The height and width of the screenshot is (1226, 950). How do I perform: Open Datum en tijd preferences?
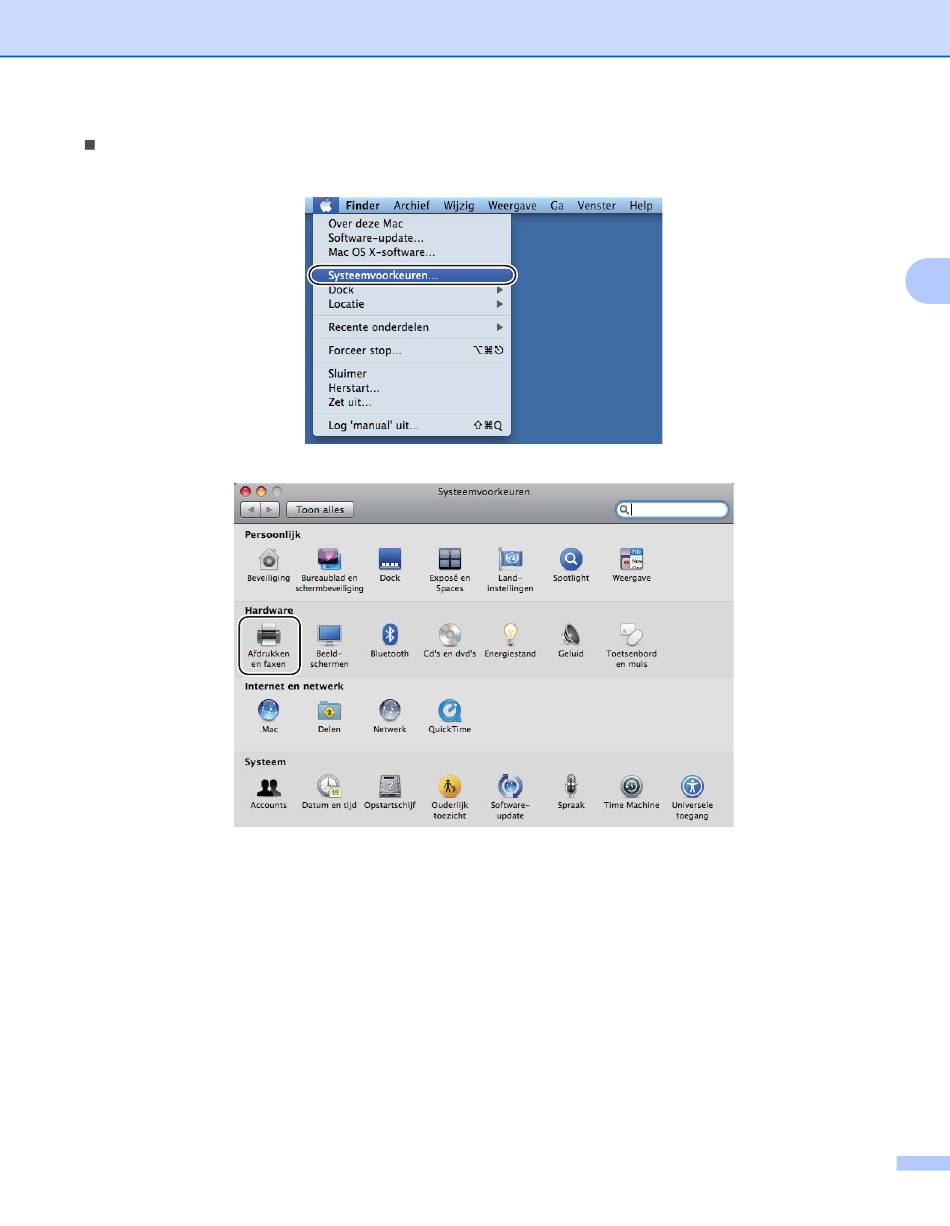[329, 792]
